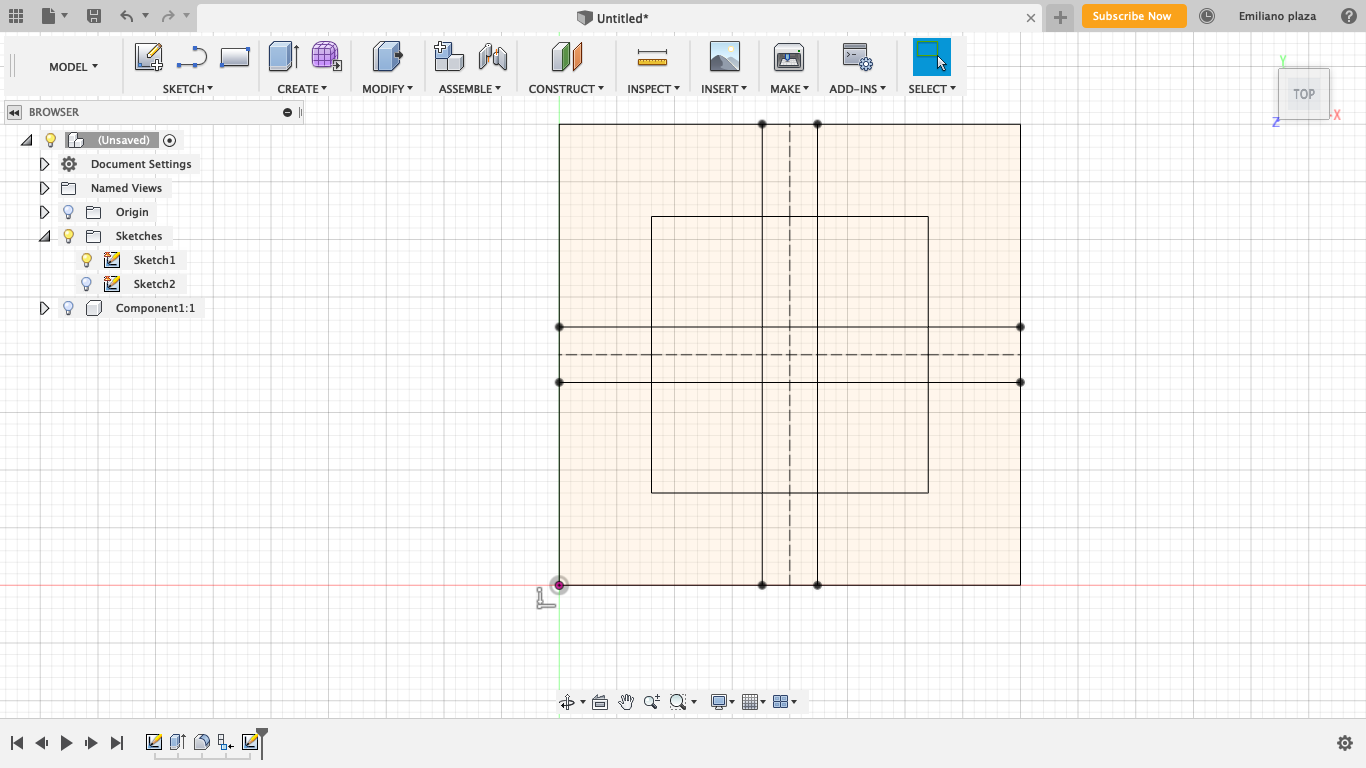Start Create Sketch tool
1366x768 pixels.
pyautogui.click(x=148, y=57)
